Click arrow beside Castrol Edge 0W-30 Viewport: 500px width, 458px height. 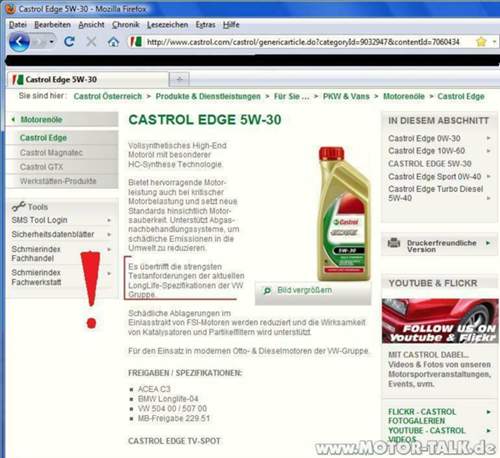click(x=488, y=138)
